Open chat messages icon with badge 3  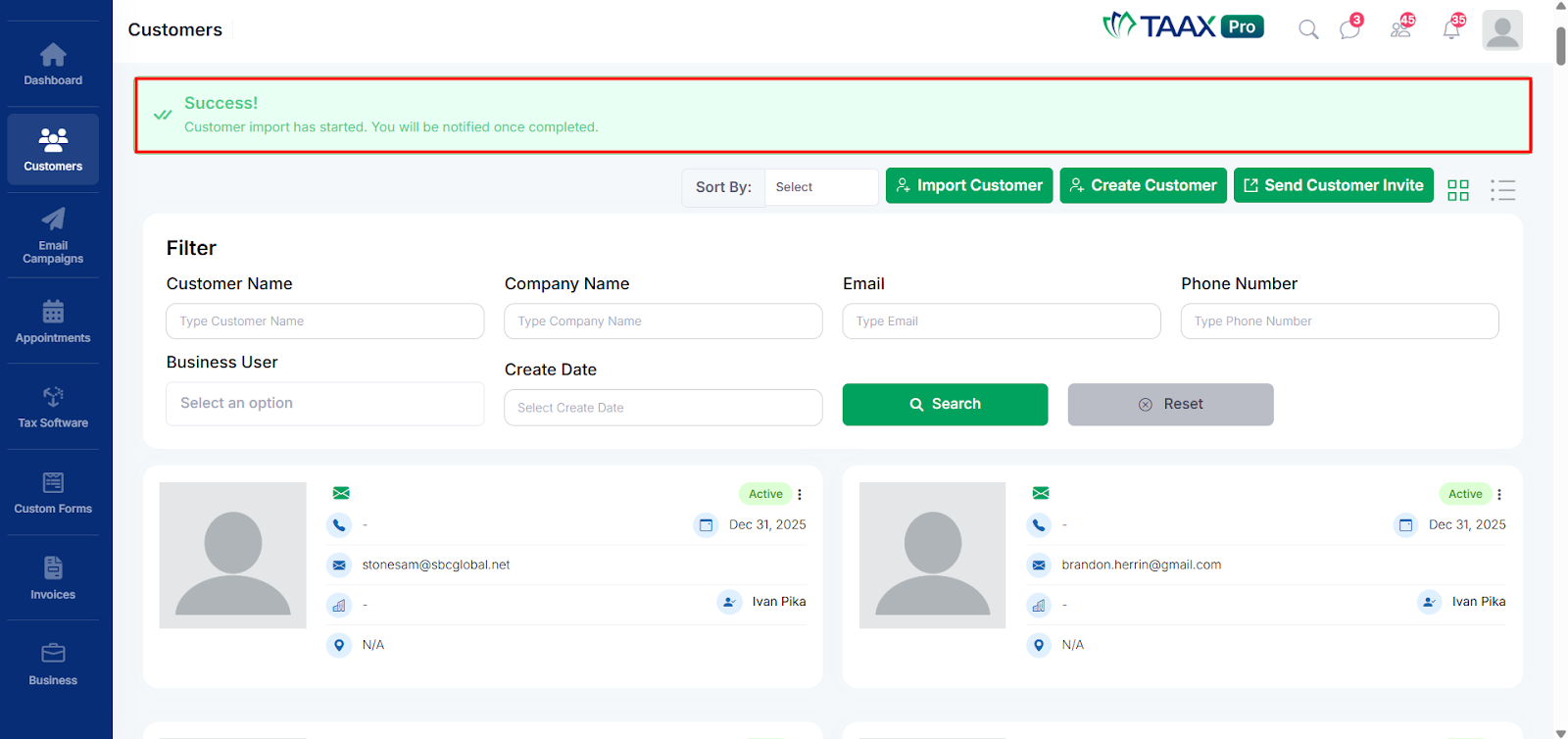[x=1350, y=27]
